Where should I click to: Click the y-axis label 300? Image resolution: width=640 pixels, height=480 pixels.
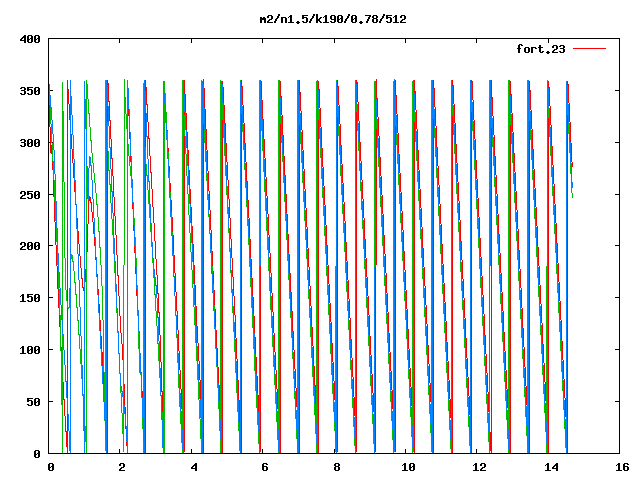(x=30, y=143)
